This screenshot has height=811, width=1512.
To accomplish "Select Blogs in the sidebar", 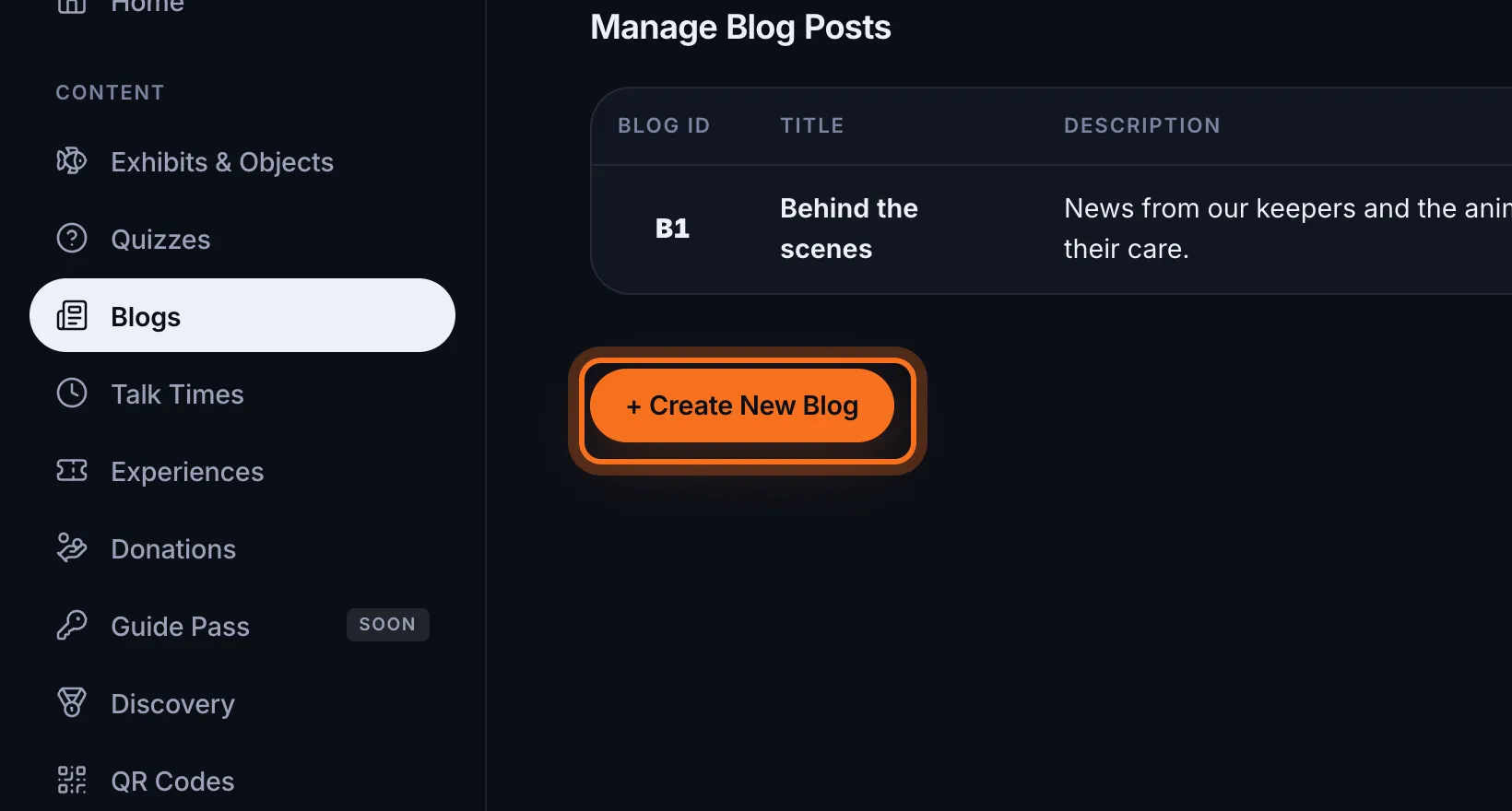I will tap(242, 315).
